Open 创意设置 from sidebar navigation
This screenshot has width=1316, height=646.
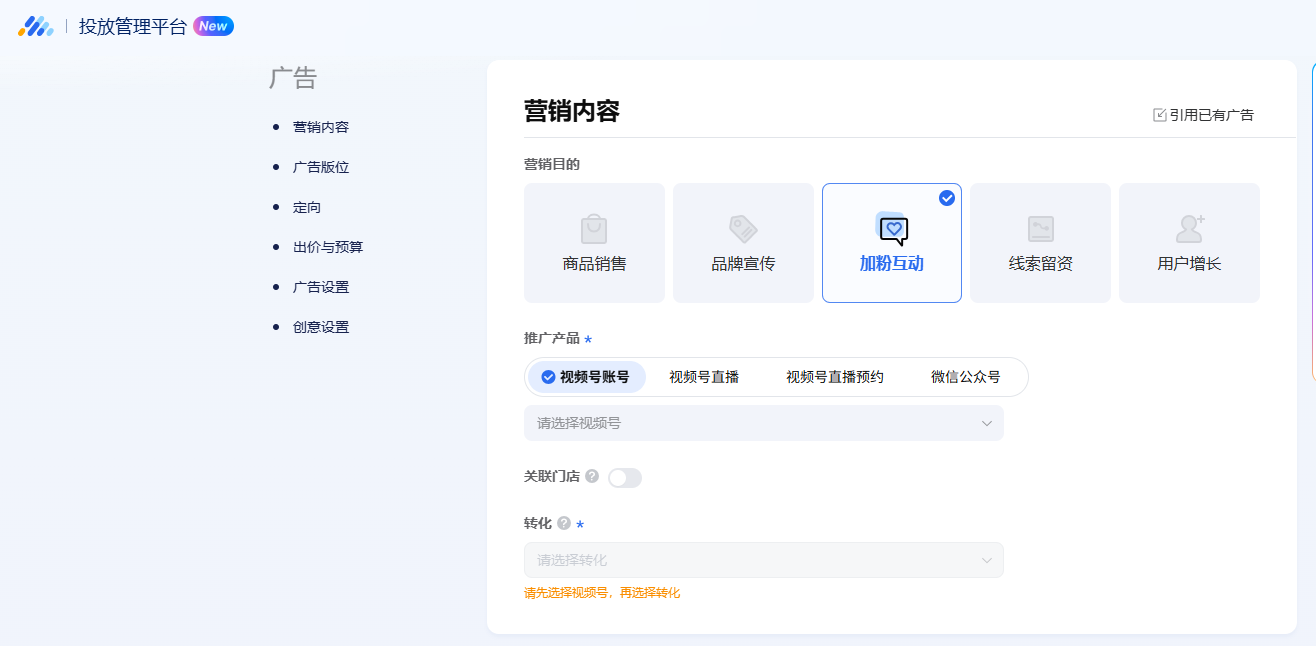coord(321,327)
